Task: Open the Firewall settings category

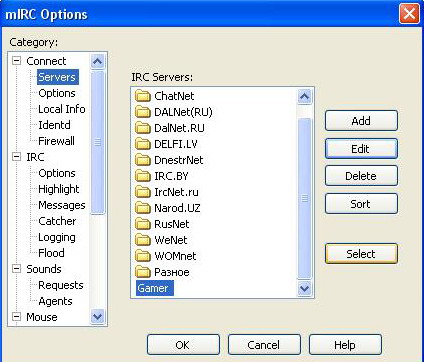Action: pos(56,141)
